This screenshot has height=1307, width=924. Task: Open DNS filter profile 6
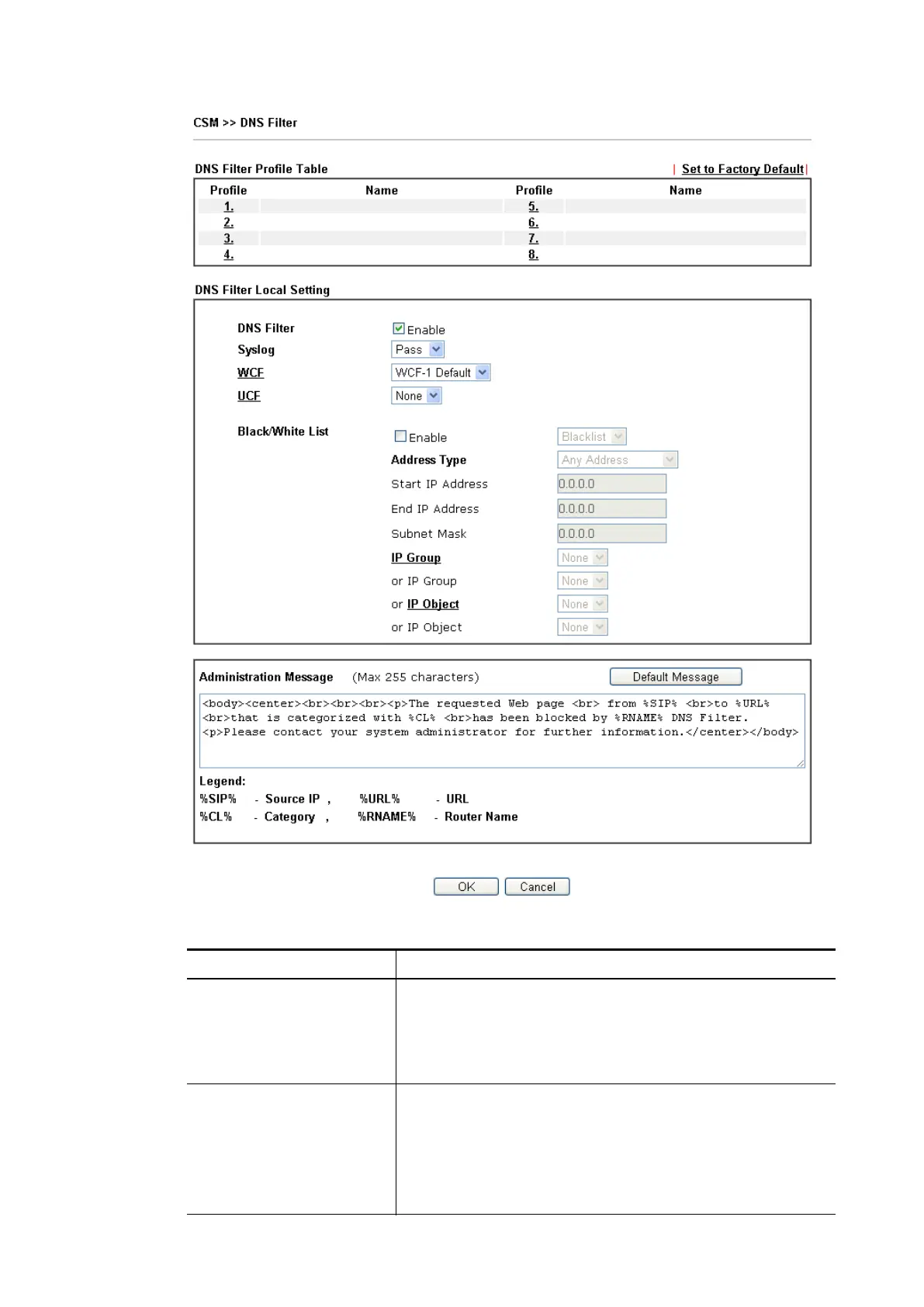point(534,223)
